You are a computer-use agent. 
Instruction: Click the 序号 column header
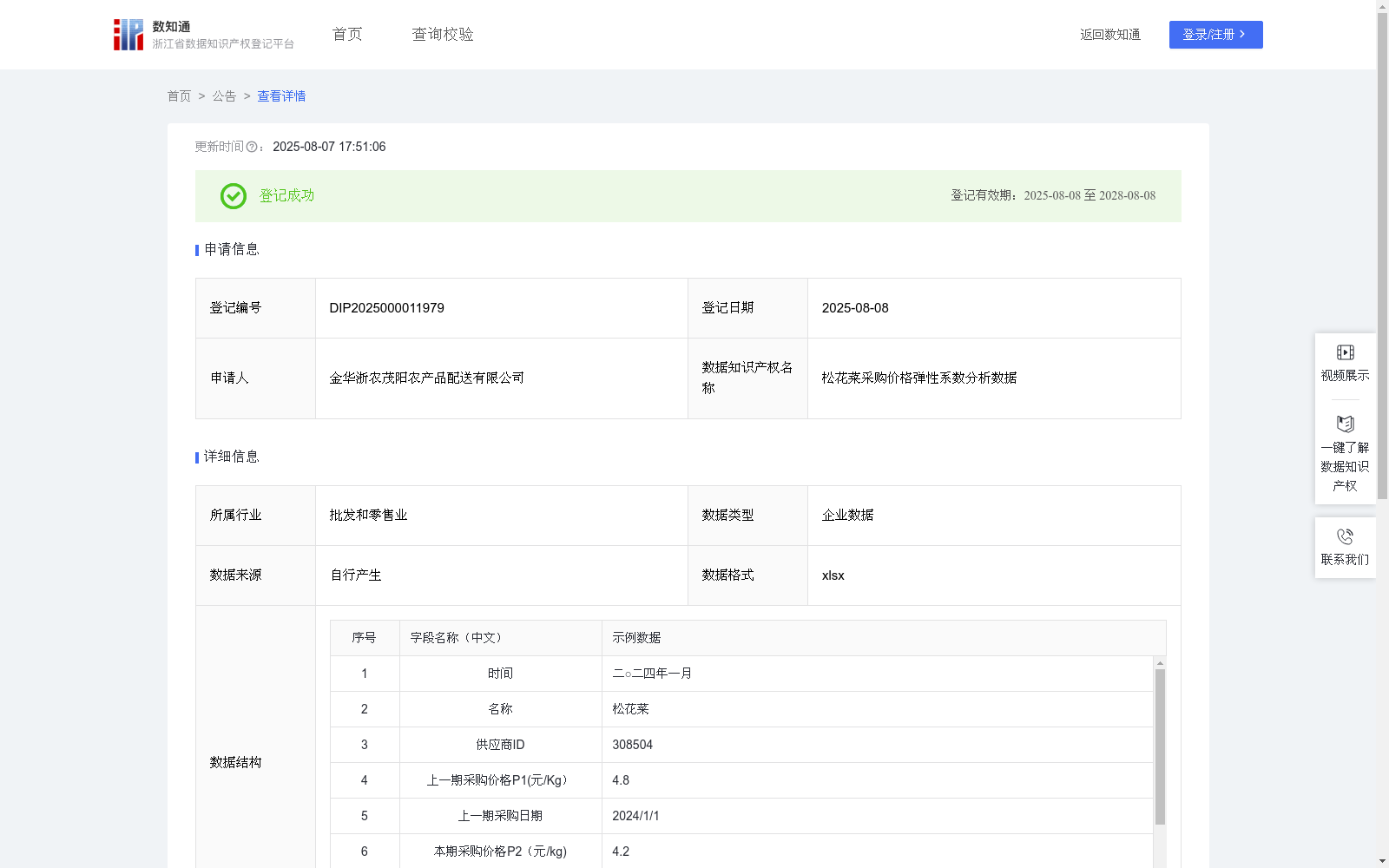364,638
